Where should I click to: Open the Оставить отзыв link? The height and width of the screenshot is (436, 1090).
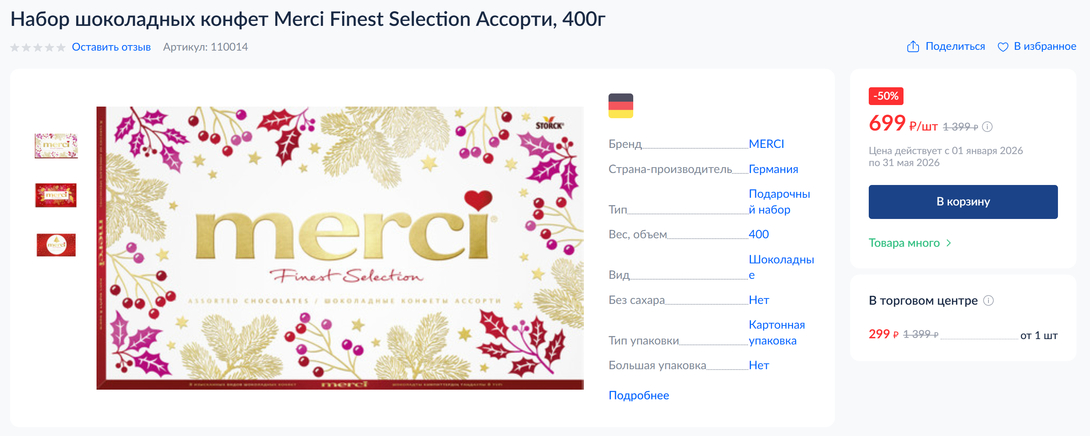[x=111, y=47]
